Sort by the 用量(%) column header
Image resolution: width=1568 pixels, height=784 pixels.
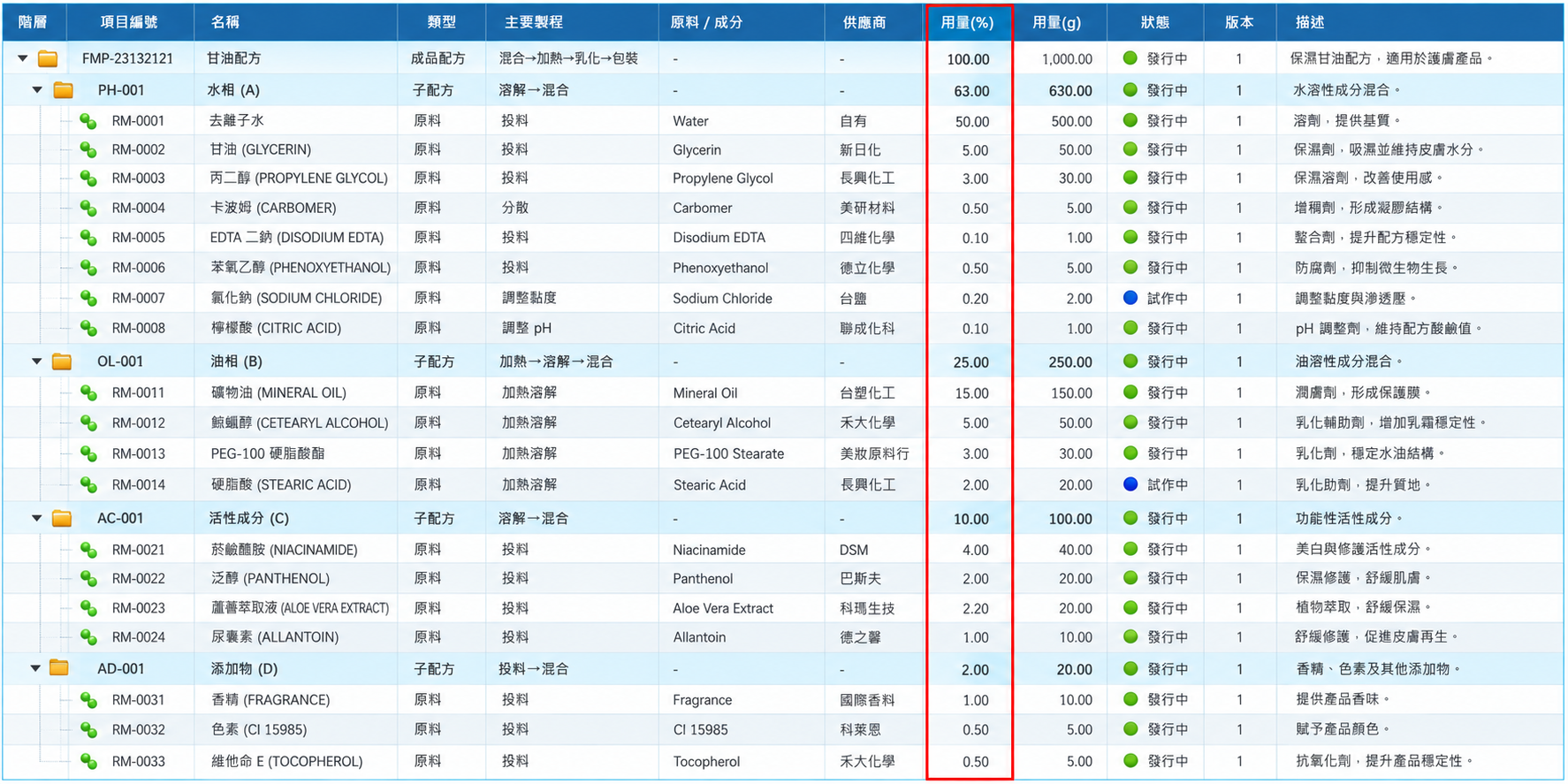pyautogui.click(x=968, y=22)
